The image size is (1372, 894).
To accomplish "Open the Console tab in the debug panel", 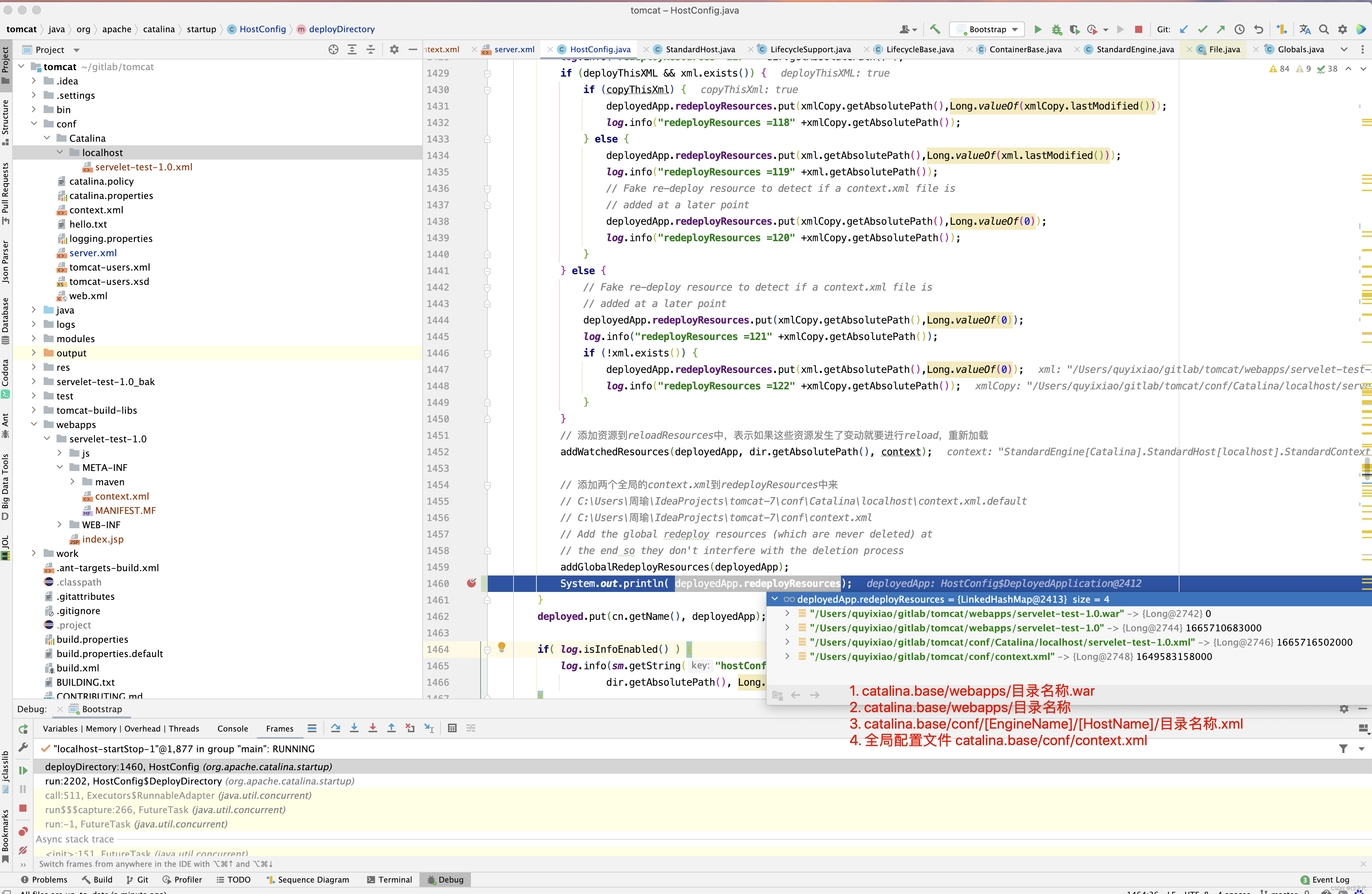I will (x=232, y=729).
